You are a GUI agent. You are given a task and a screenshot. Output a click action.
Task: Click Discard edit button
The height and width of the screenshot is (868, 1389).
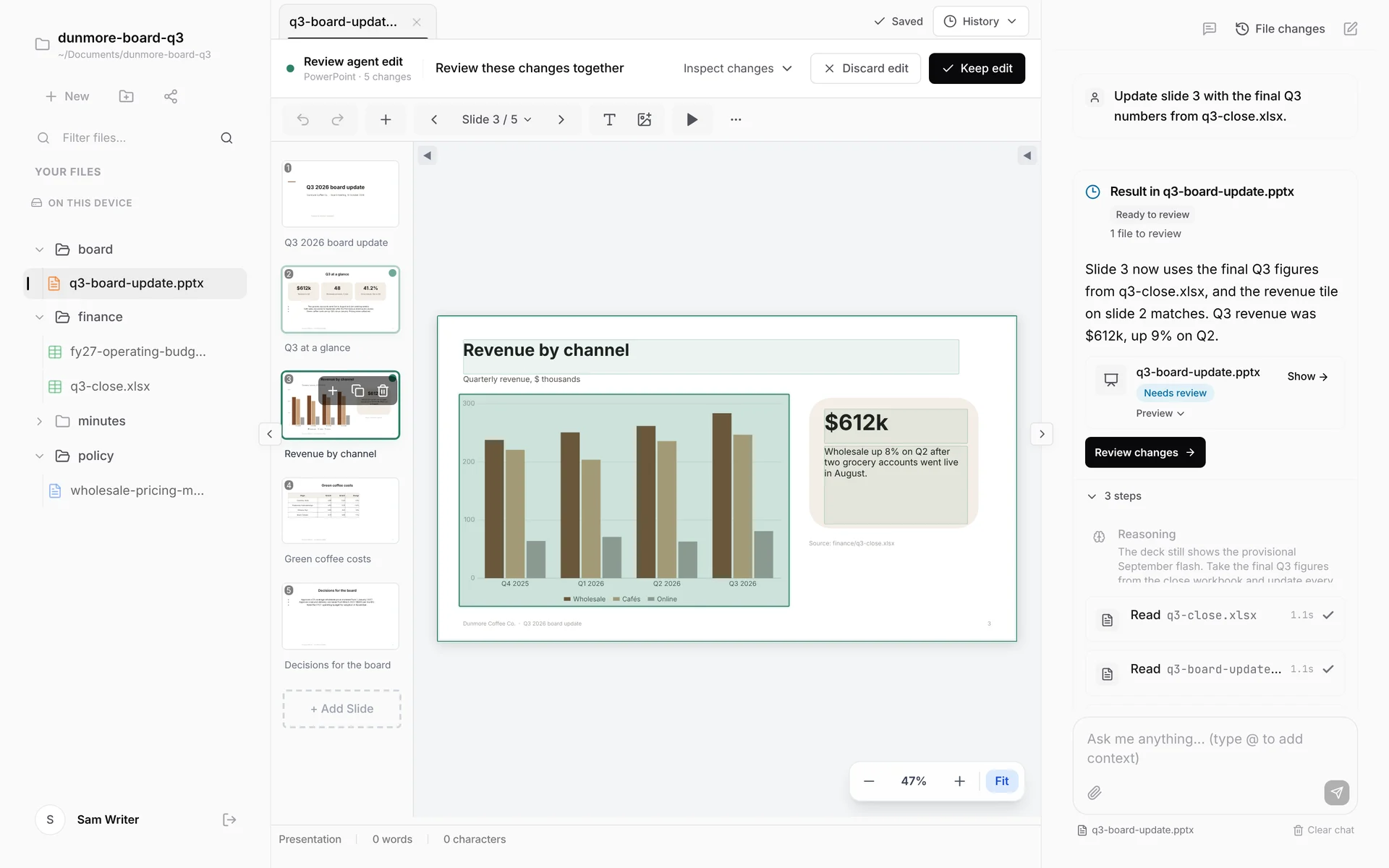[865, 68]
